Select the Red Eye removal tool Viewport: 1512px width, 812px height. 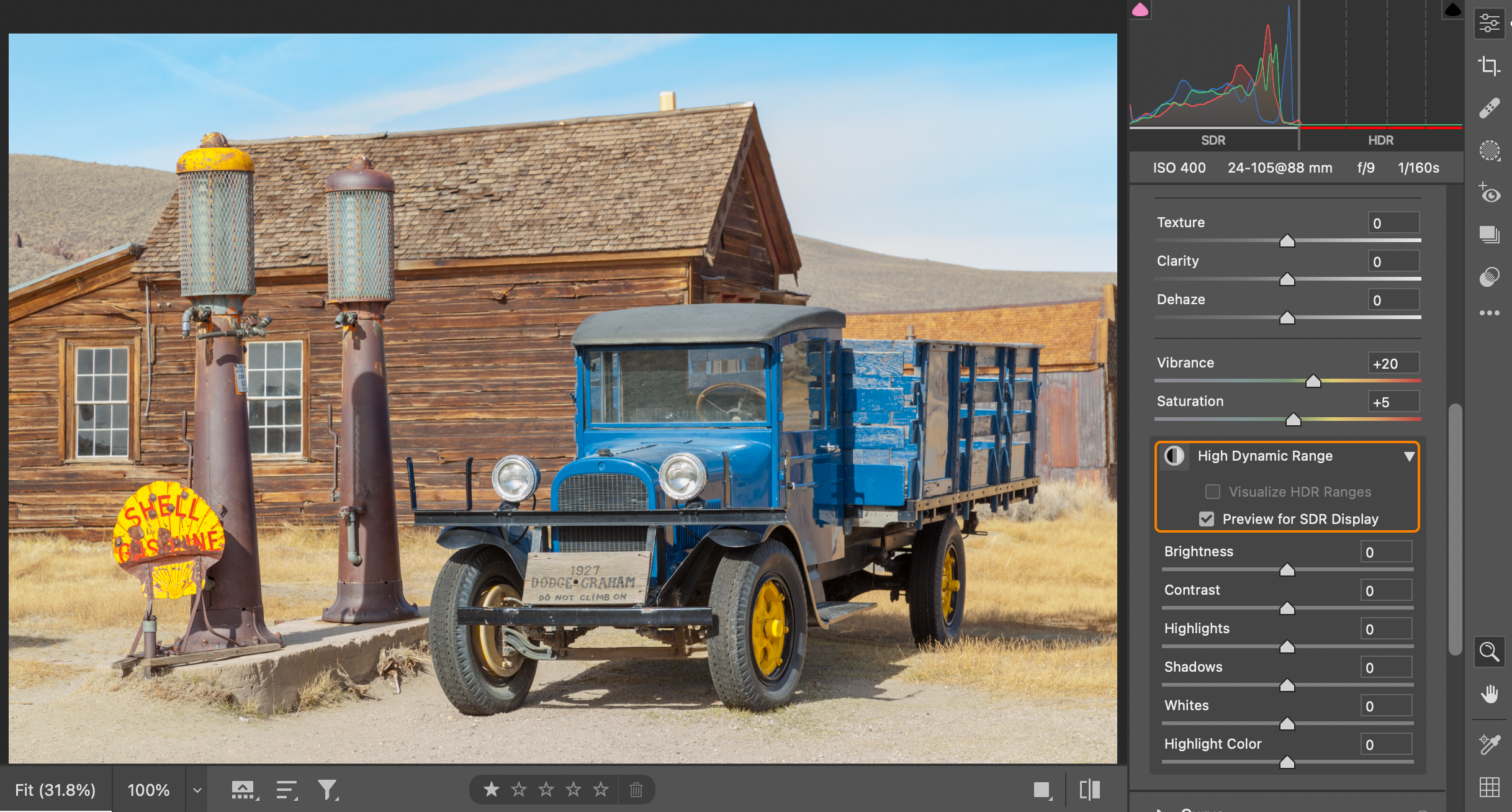tap(1489, 194)
